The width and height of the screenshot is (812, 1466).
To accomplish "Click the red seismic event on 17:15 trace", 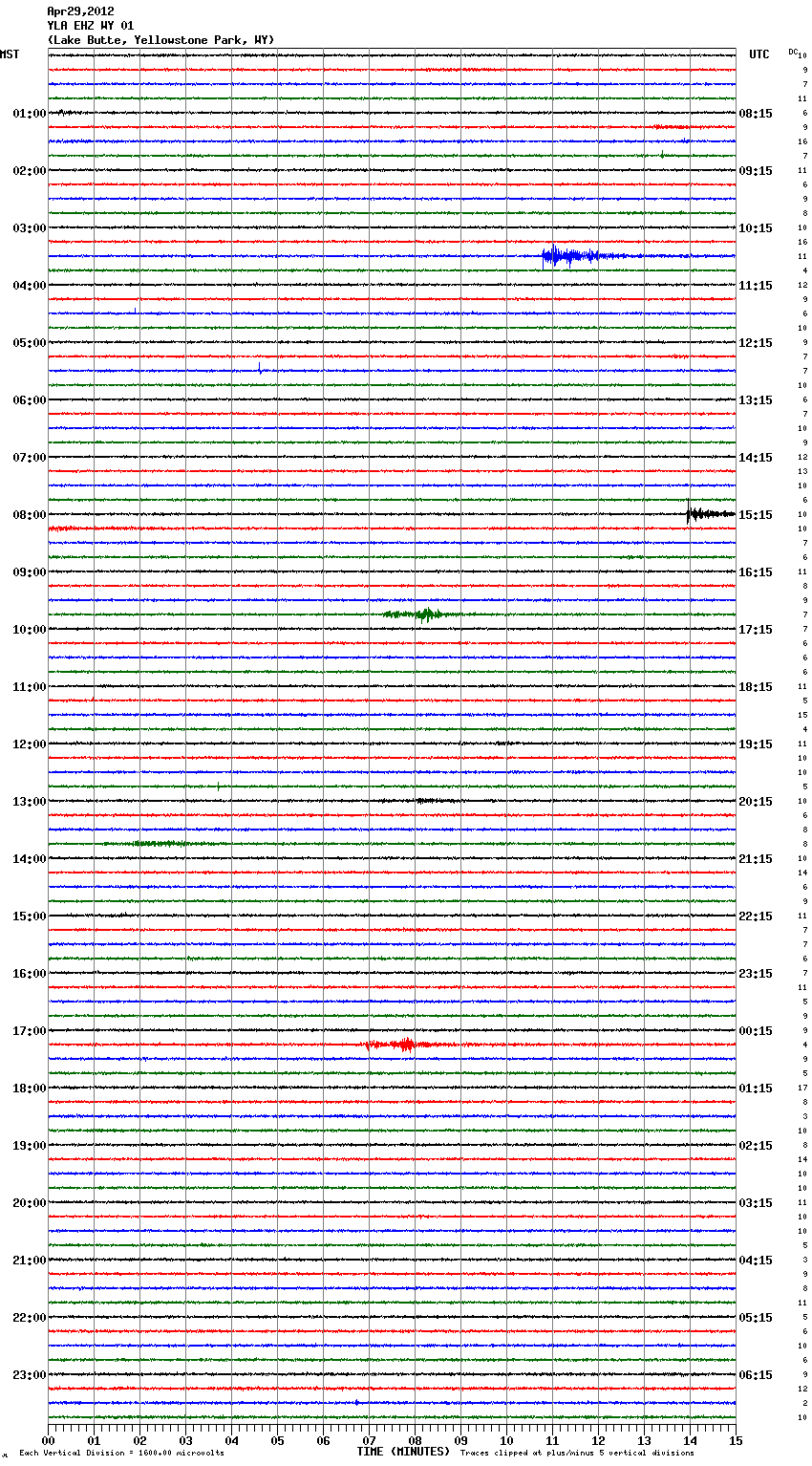I will pos(399,1045).
